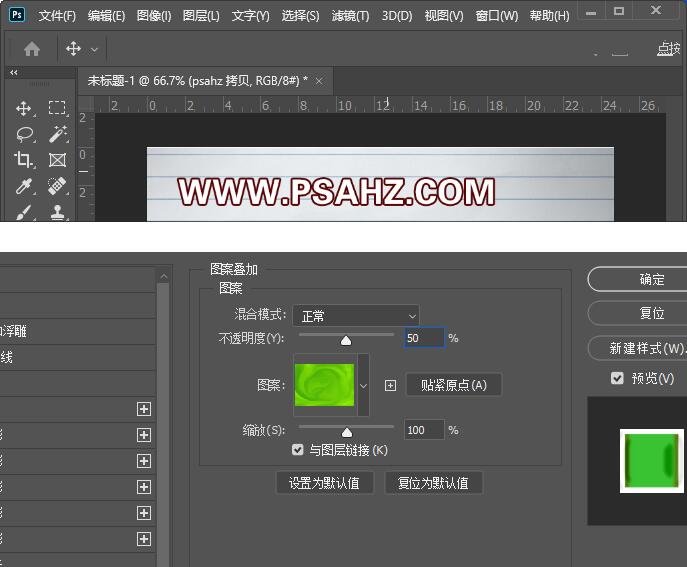687x567 pixels.
Task: Adjust the 不透明度 slider handle
Action: 346,340
